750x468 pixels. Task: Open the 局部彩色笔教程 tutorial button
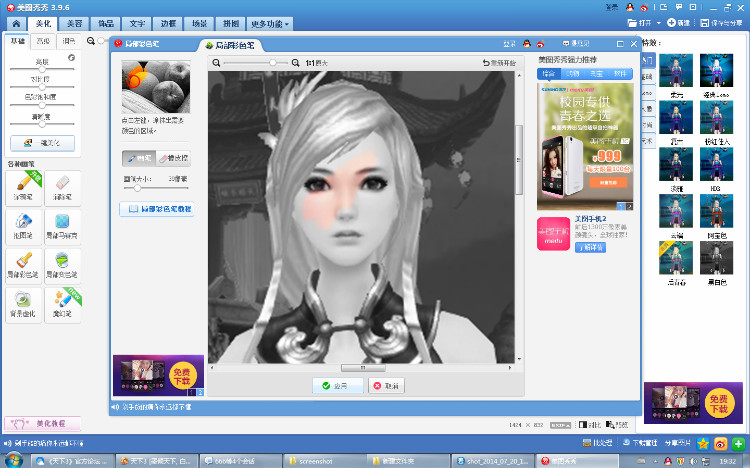coord(156,209)
